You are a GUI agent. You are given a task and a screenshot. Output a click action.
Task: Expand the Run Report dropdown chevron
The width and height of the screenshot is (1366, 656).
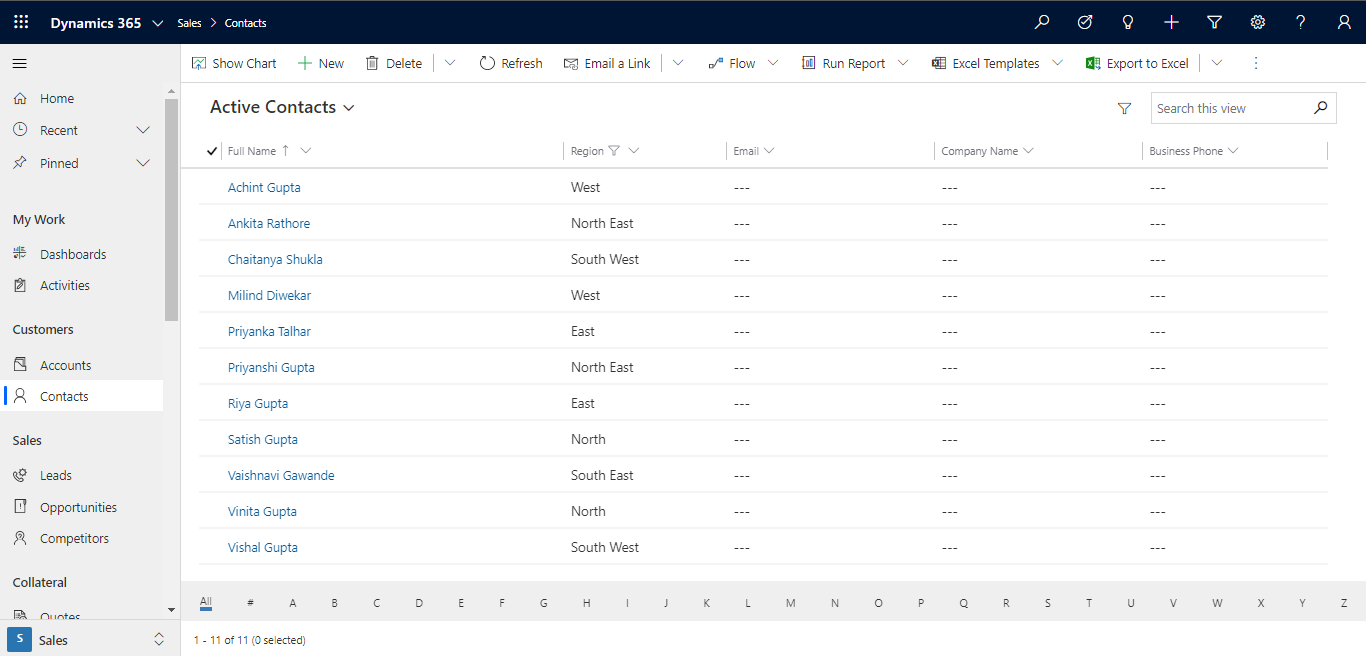[903, 63]
